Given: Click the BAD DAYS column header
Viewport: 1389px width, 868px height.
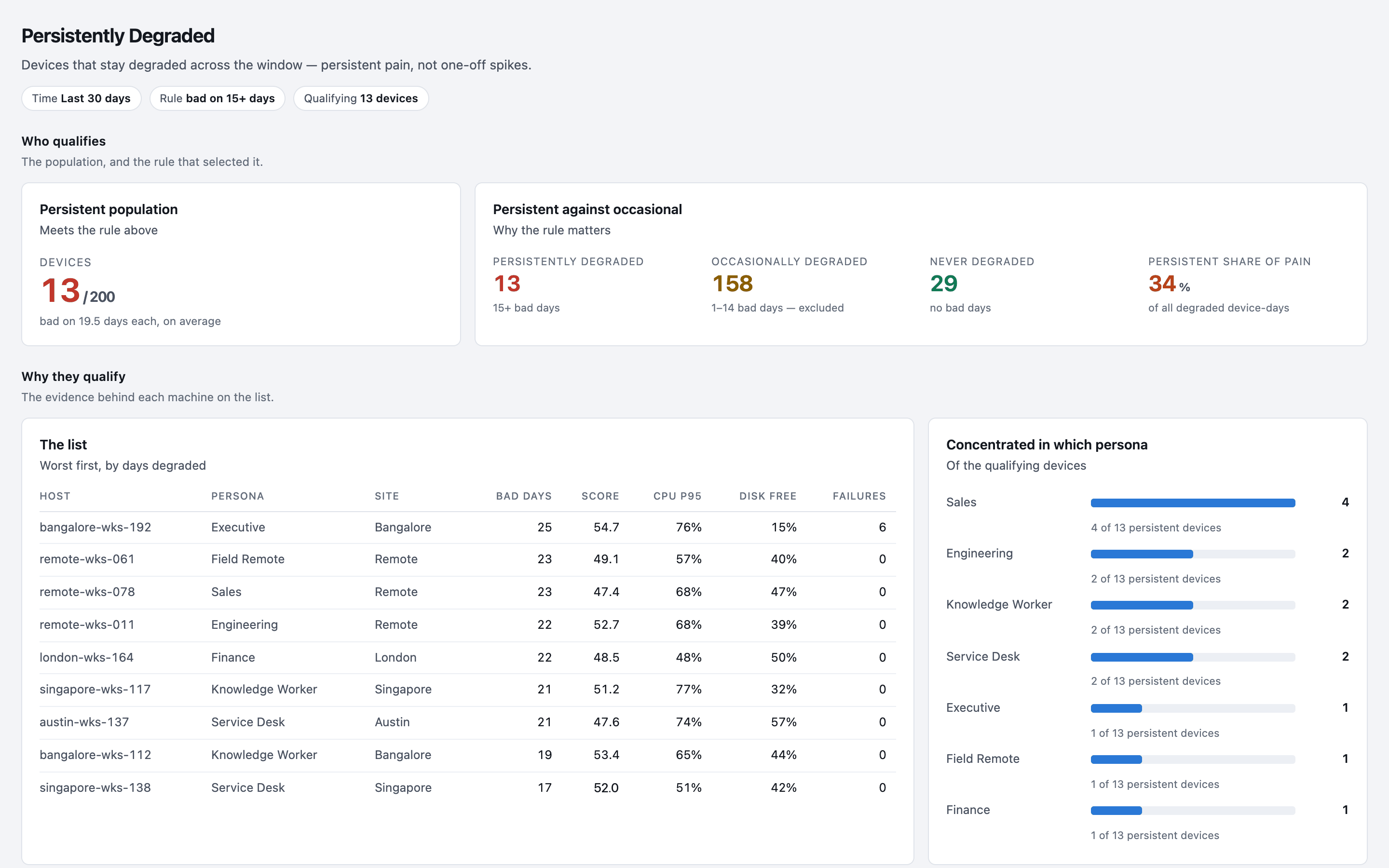Looking at the screenshot, I should pyautogui.click(x=523, y=496).
